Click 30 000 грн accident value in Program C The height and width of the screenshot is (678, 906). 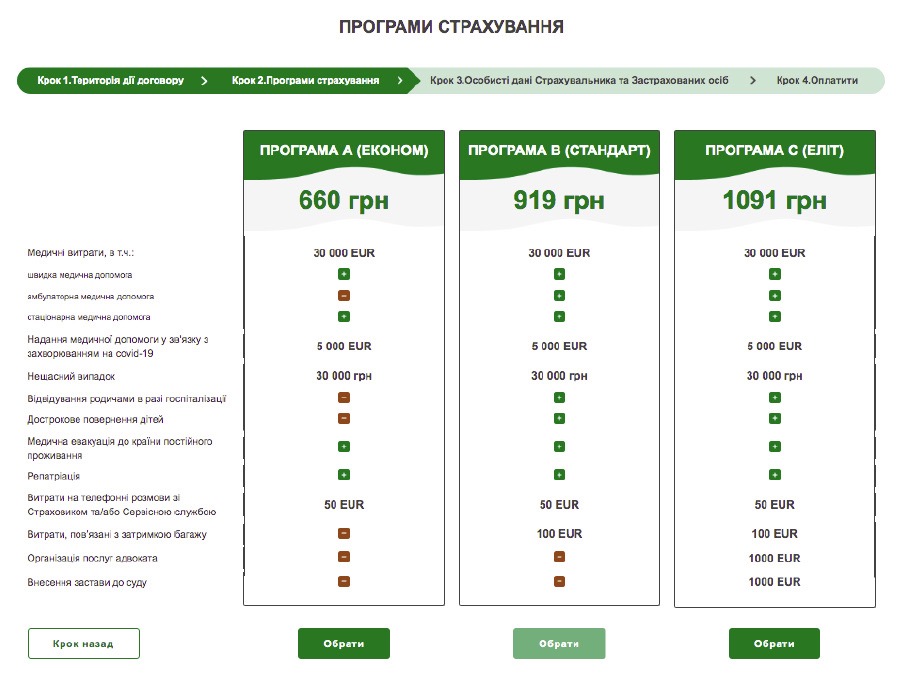pos(774,376)
